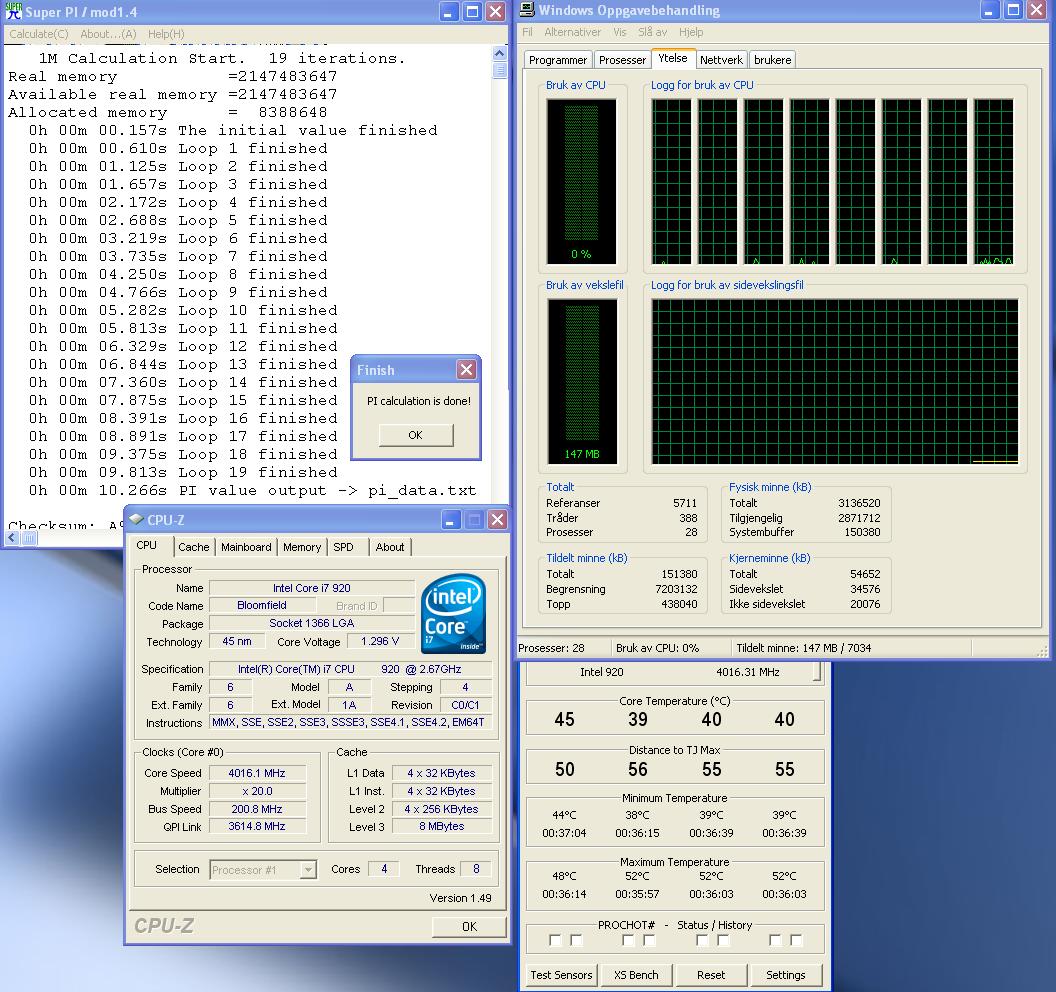Switch to the Prosesser tab
Screen dimensions: 1056x992
(x=622, y=60)
